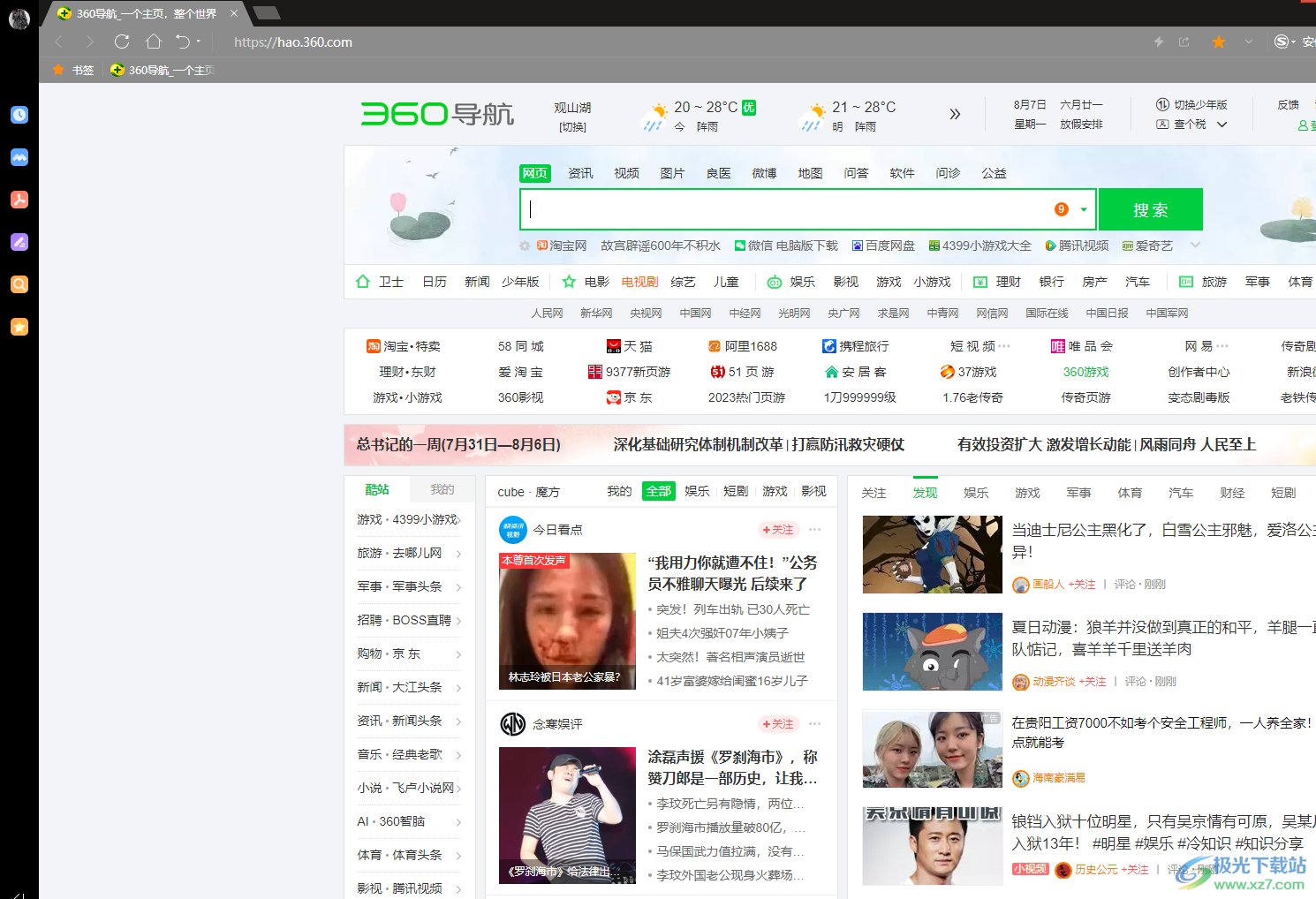Image resolution: width=1316 pixels, height=899 pixels.
Task: Go to browser home page icon
Action: [x=153, y=42]
